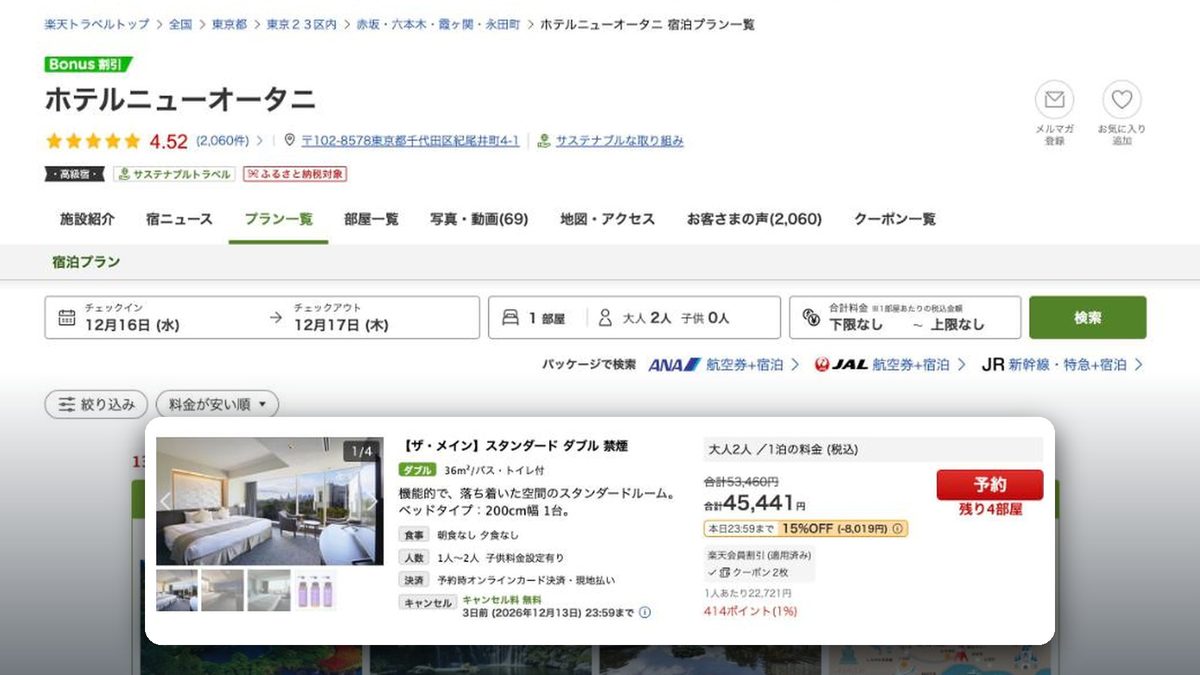The image size is (1200, 675).
Task: Open info icon next to cancellation deadline
Action: coord(645,612)
